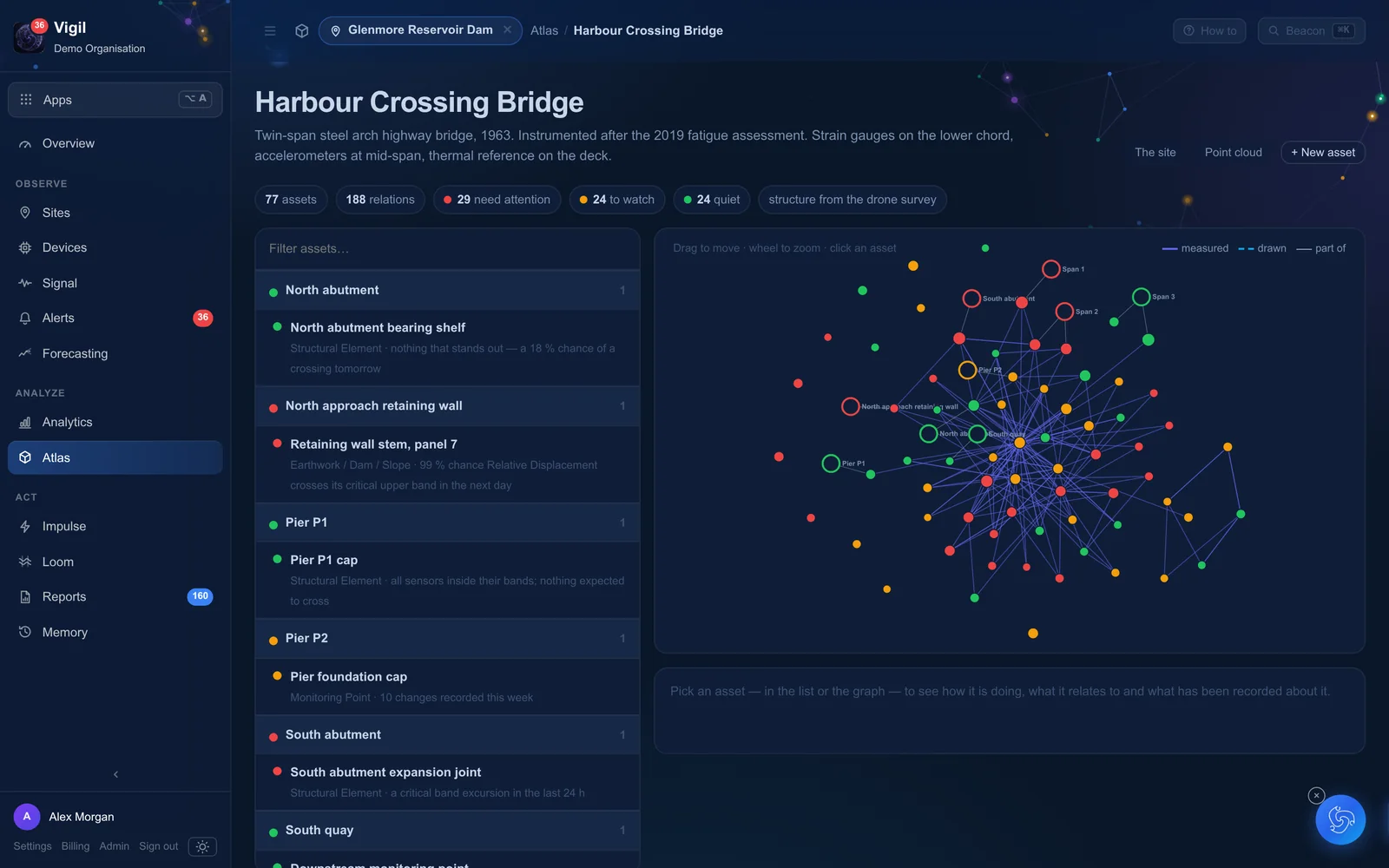Click the cube icon in the header
The image size is (1389, 868).
(302, 30)
